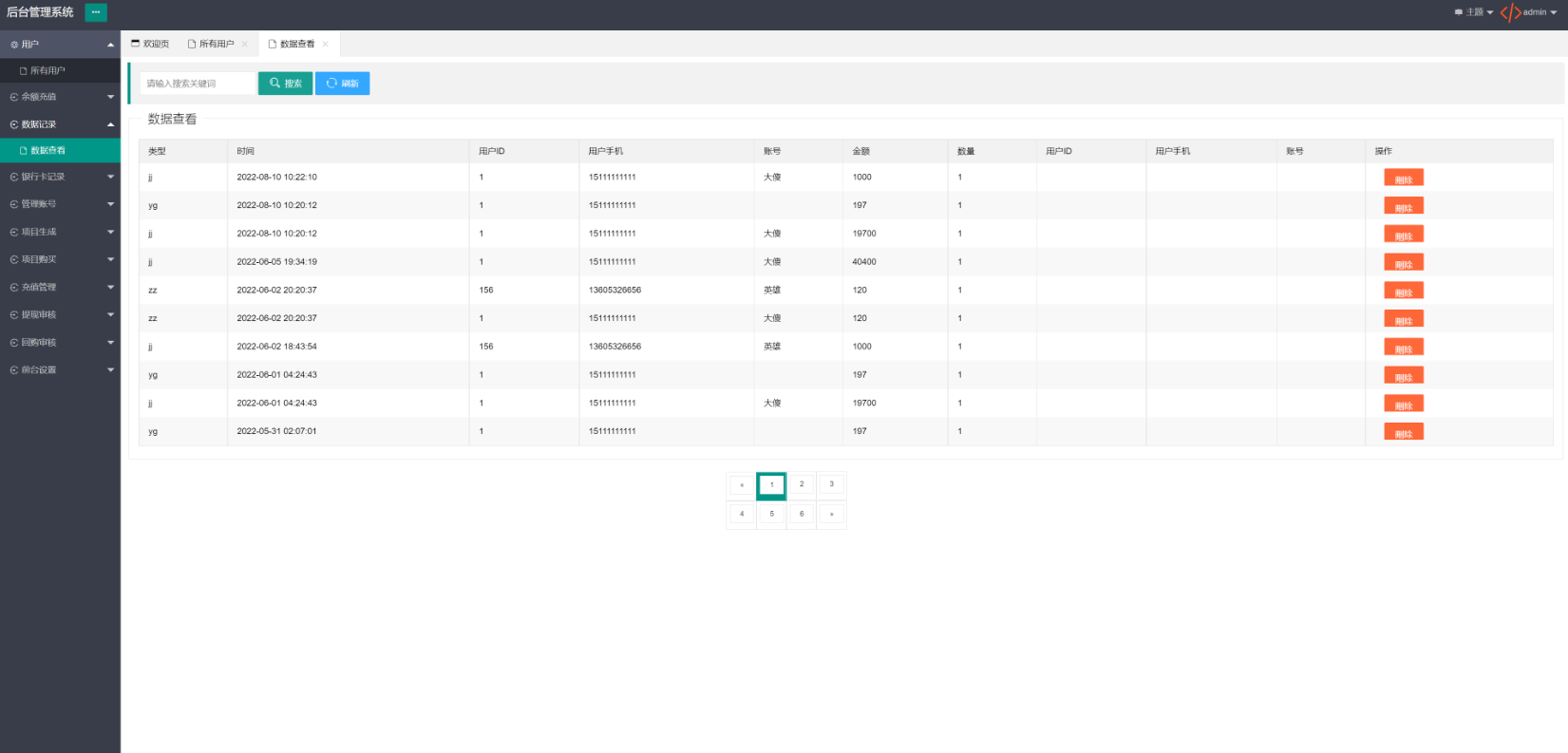The height and width of the screenshot is (753, 1568).
Task: Click the orange code-bracket avatar icon
Action: [1510, 12]
